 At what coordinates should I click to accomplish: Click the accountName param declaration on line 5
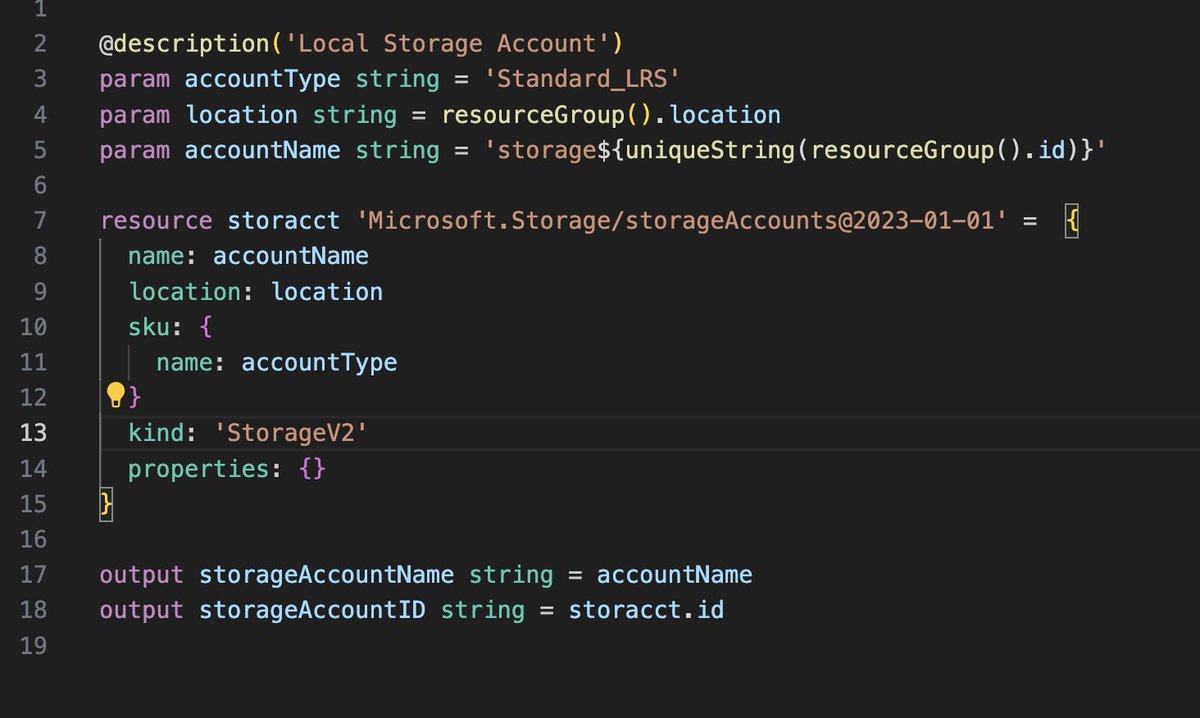[263, 150]
